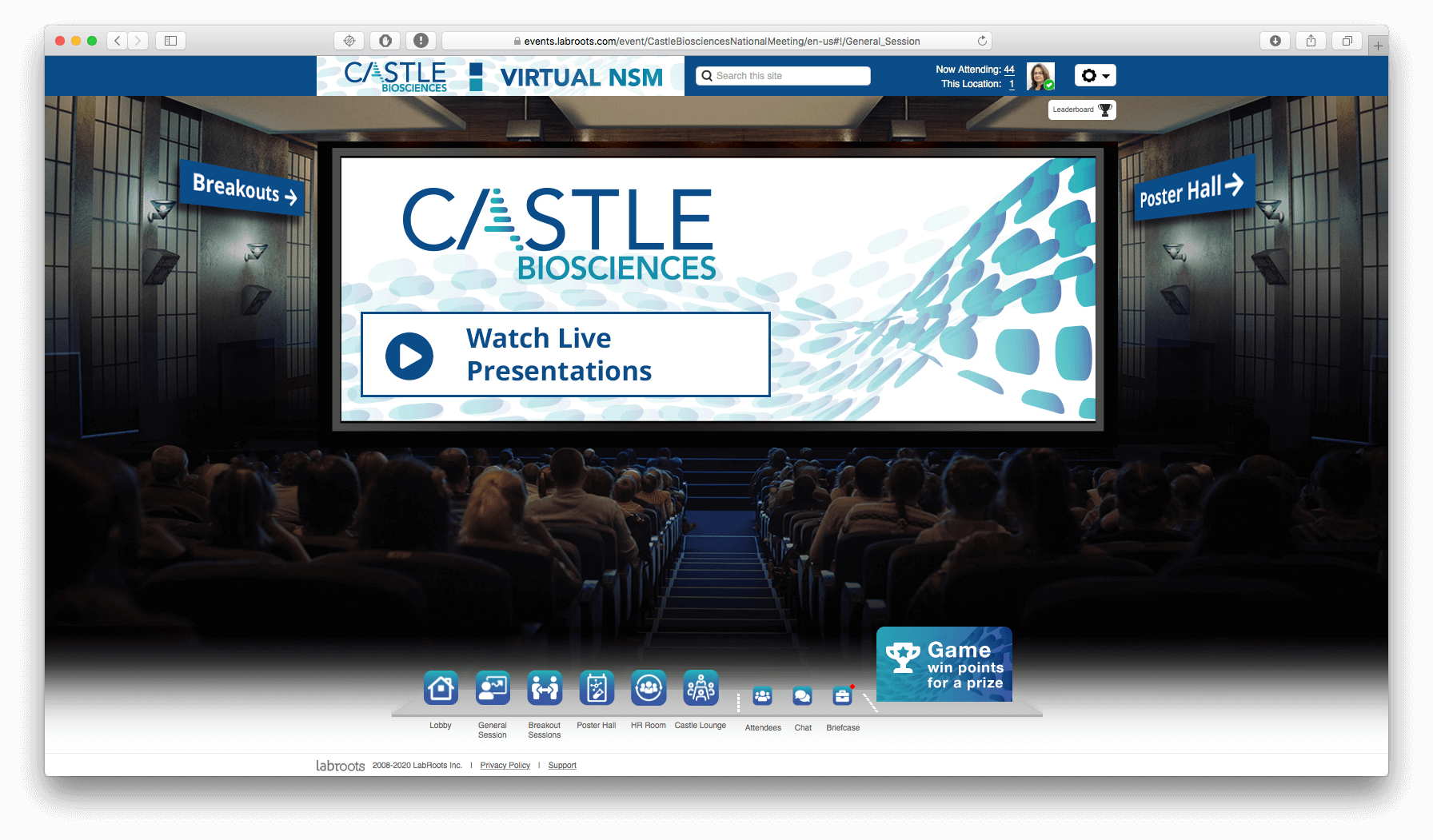
Task: Click the Virtual NSM header title
Action: pyautogui.click(x=581, y=78)
